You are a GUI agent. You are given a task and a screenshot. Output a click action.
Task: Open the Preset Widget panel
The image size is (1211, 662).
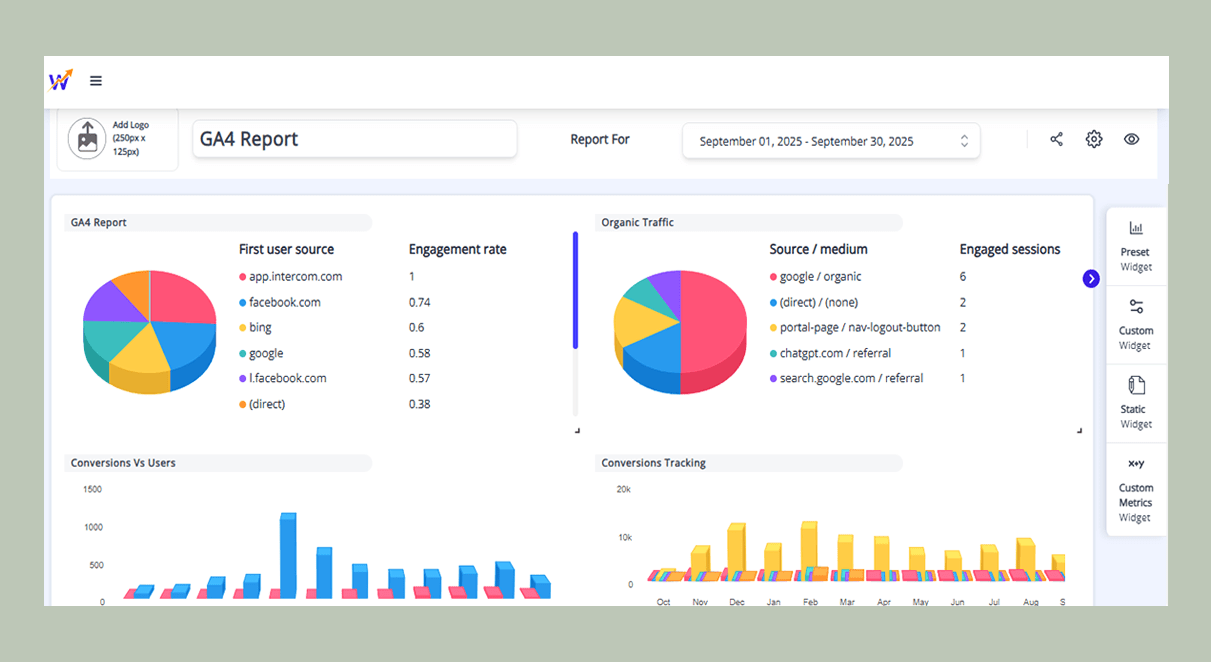pos(1135,246)
